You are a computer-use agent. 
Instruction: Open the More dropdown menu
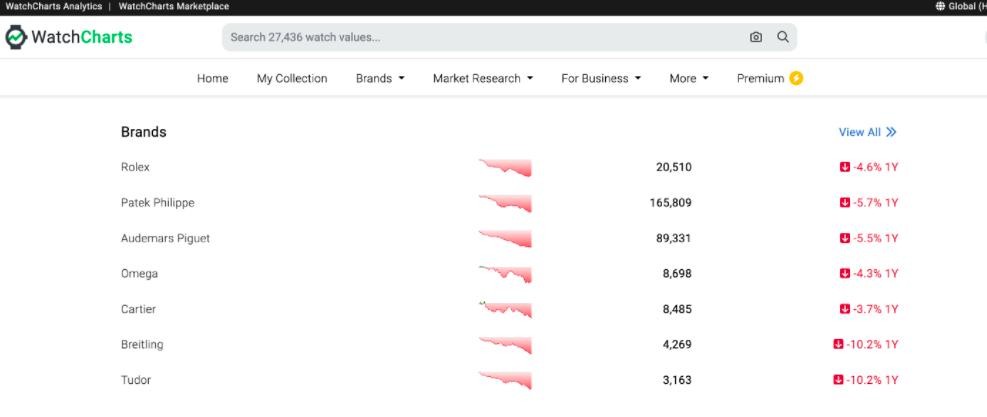coord(688,78)
